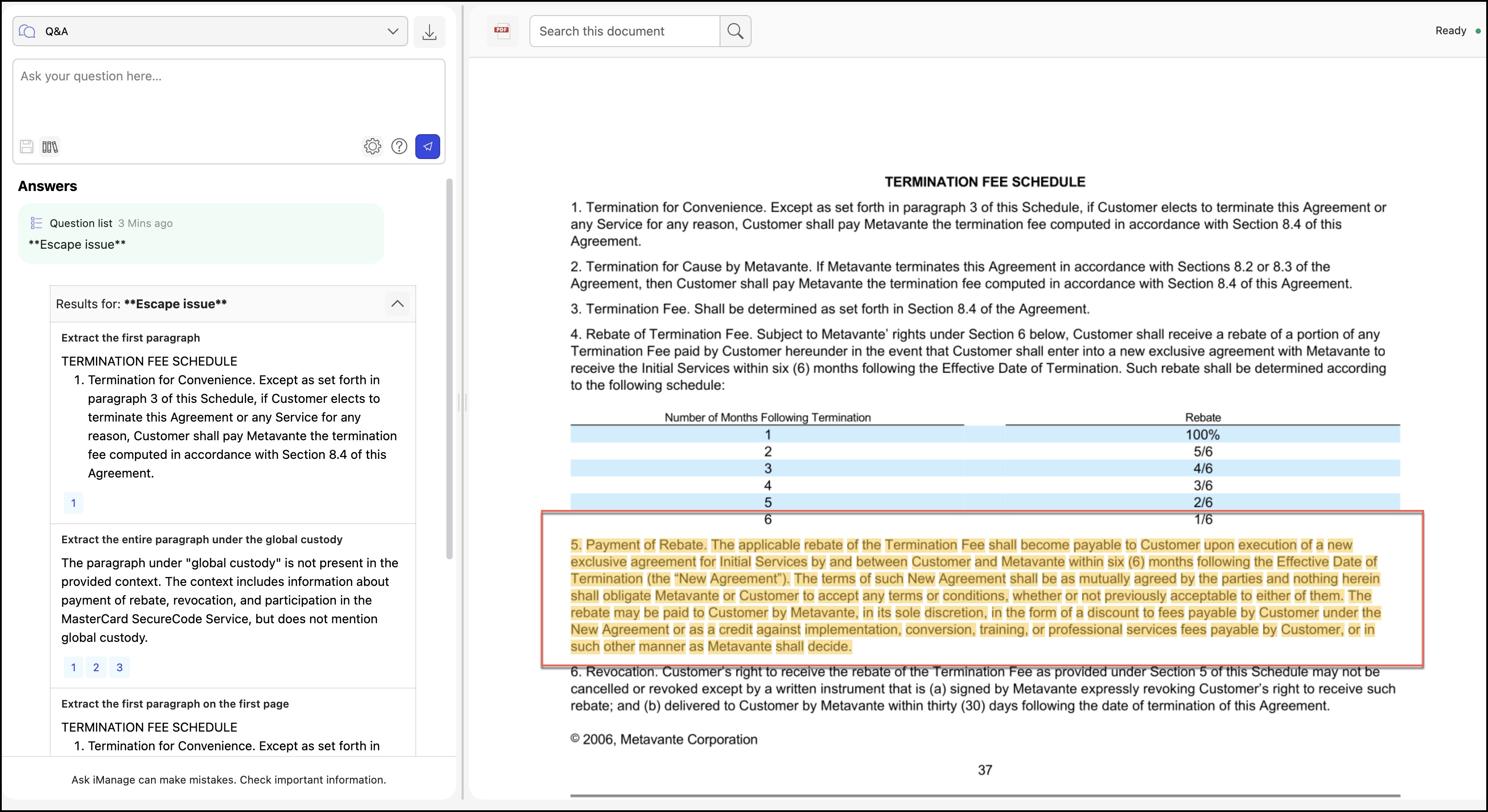Click the download answers icon

429,32
